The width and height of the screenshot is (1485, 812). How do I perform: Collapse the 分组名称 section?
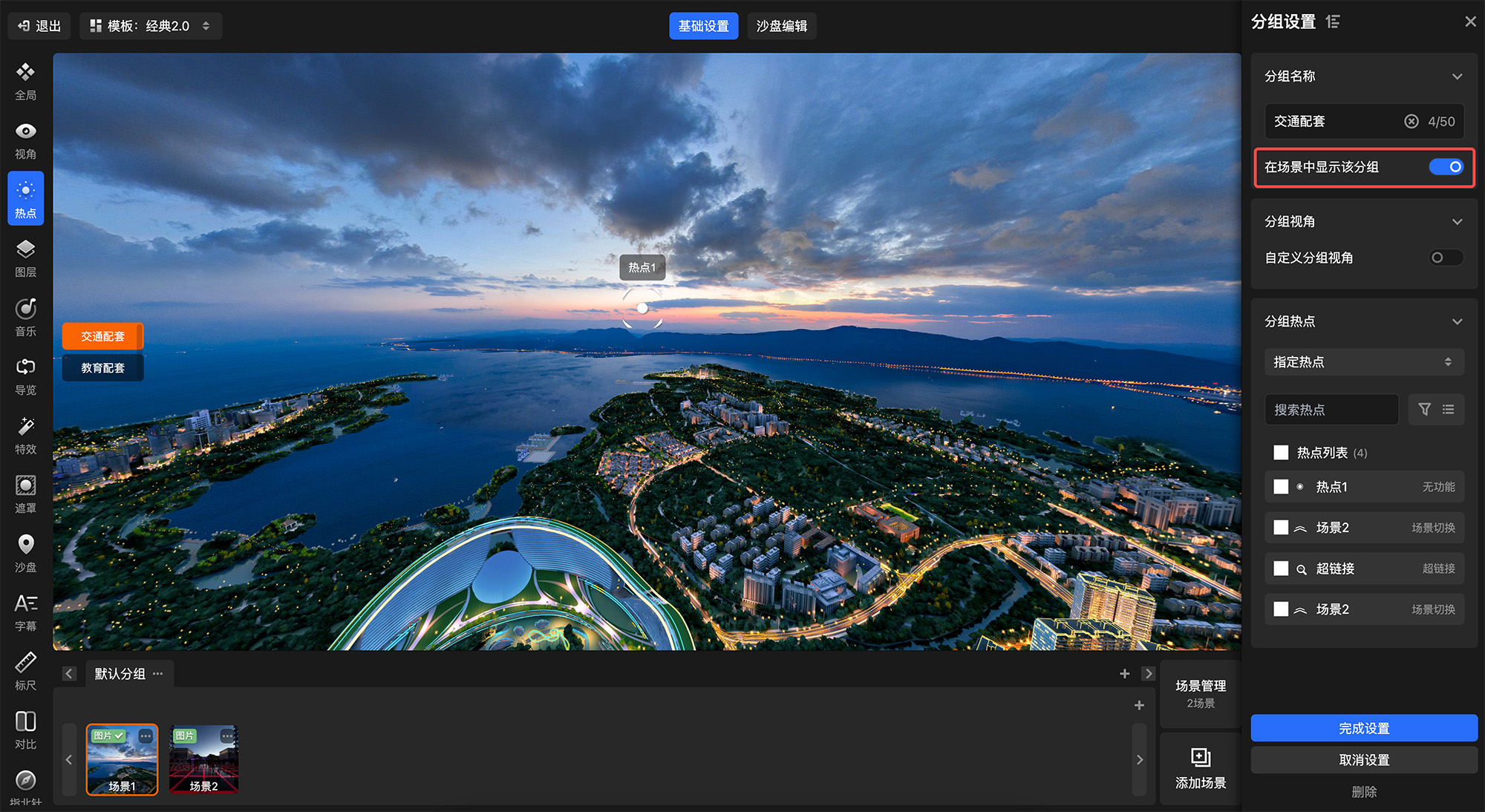click(x=1457, y=76)
